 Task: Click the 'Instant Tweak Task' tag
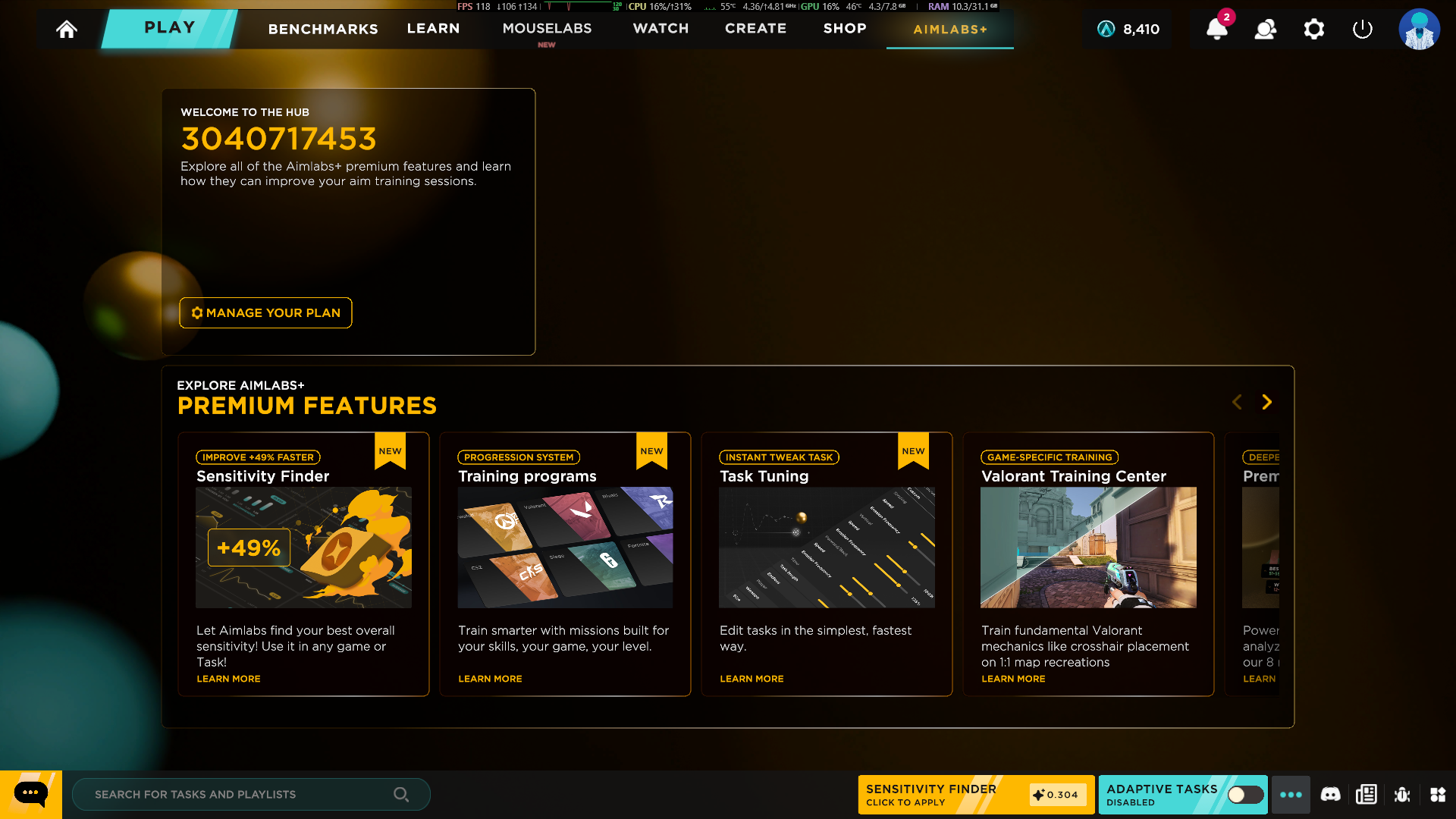(x=779, y=457)
